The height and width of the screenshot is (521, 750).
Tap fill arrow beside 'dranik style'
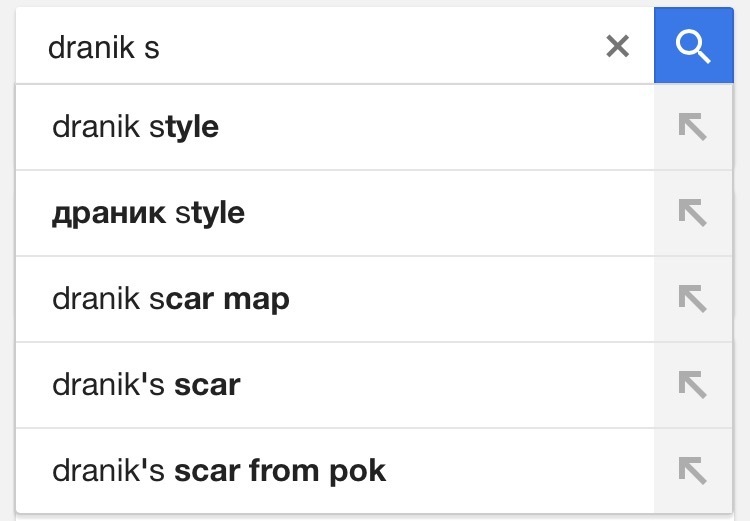(x=692, y=127)
